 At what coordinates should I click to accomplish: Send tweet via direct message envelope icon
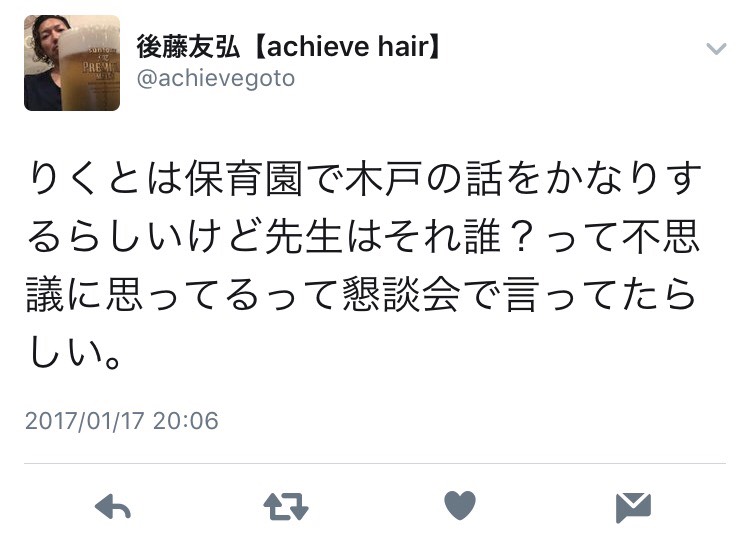point(633,507)
